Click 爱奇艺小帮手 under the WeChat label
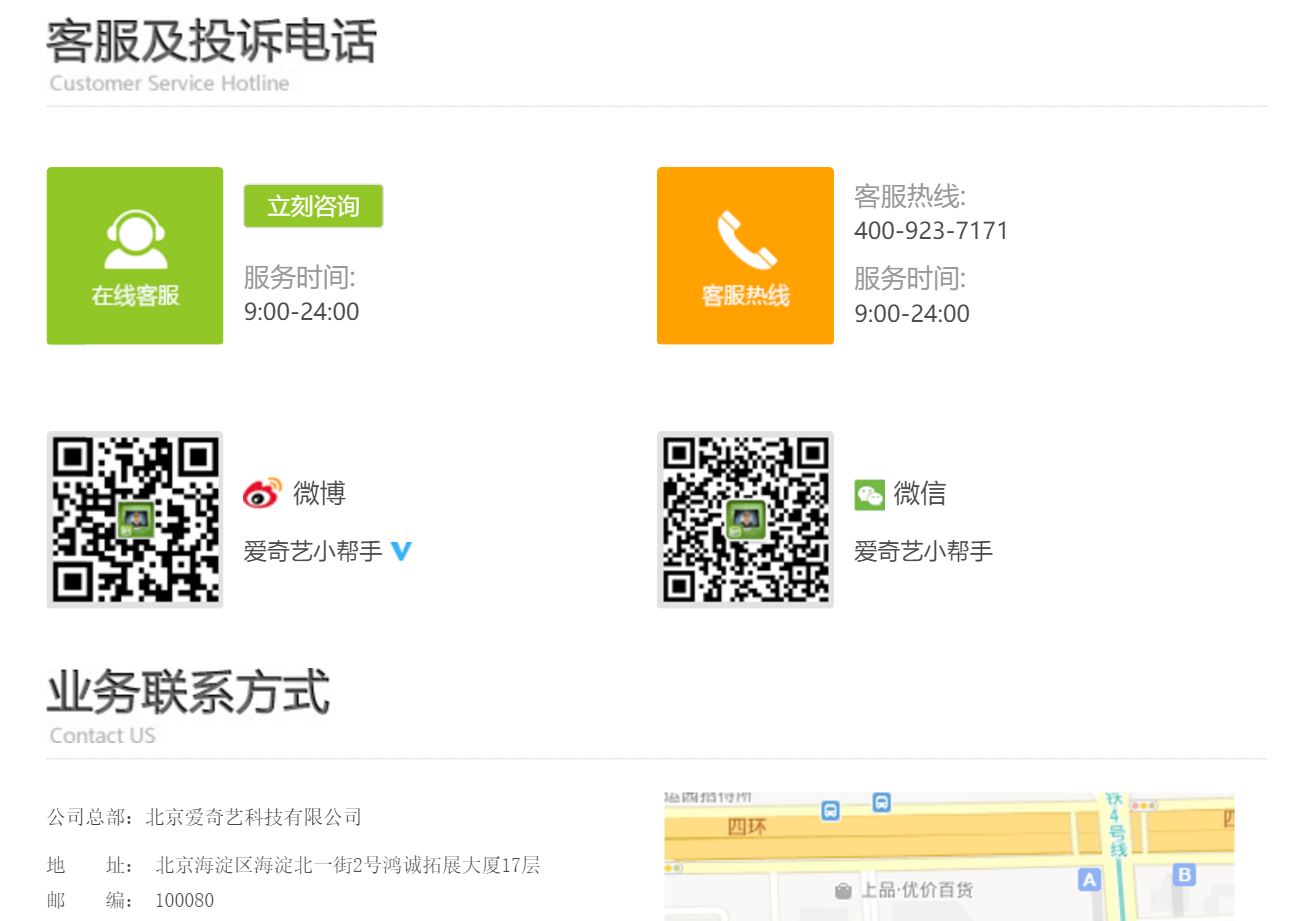The width and height of the screenshot is (1295, 921). [923, 551]
